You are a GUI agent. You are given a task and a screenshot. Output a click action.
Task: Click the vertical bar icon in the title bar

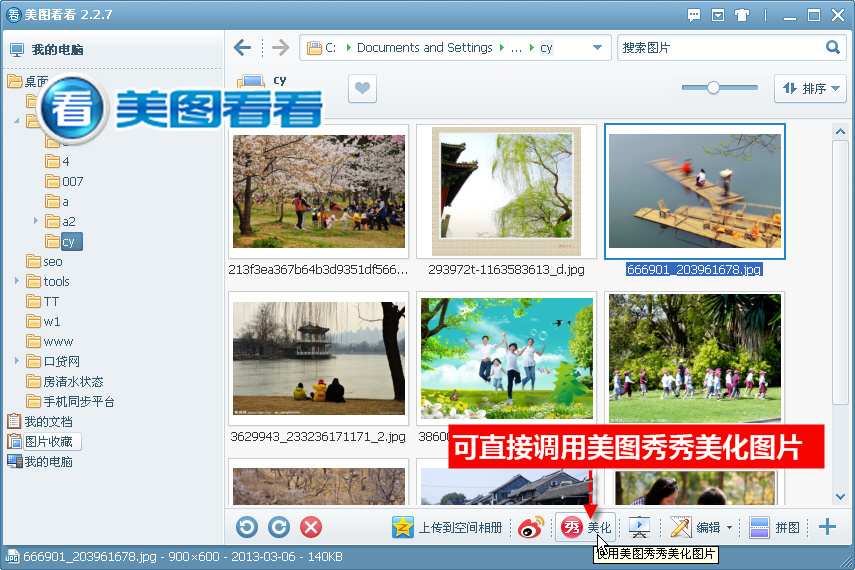click(x=765, y=15)
